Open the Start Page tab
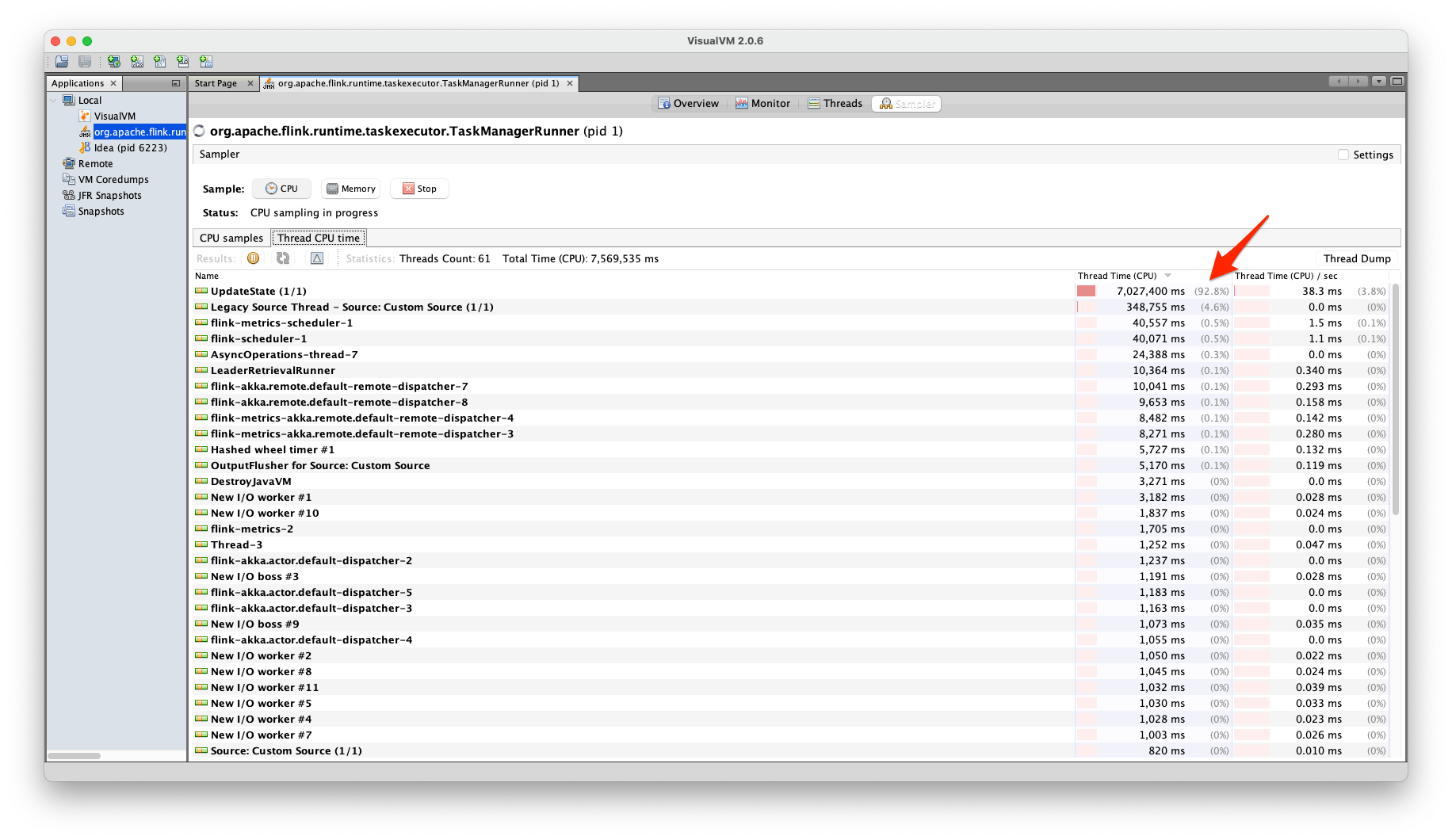The image size is (1452, 840). (x=217, y=82)
